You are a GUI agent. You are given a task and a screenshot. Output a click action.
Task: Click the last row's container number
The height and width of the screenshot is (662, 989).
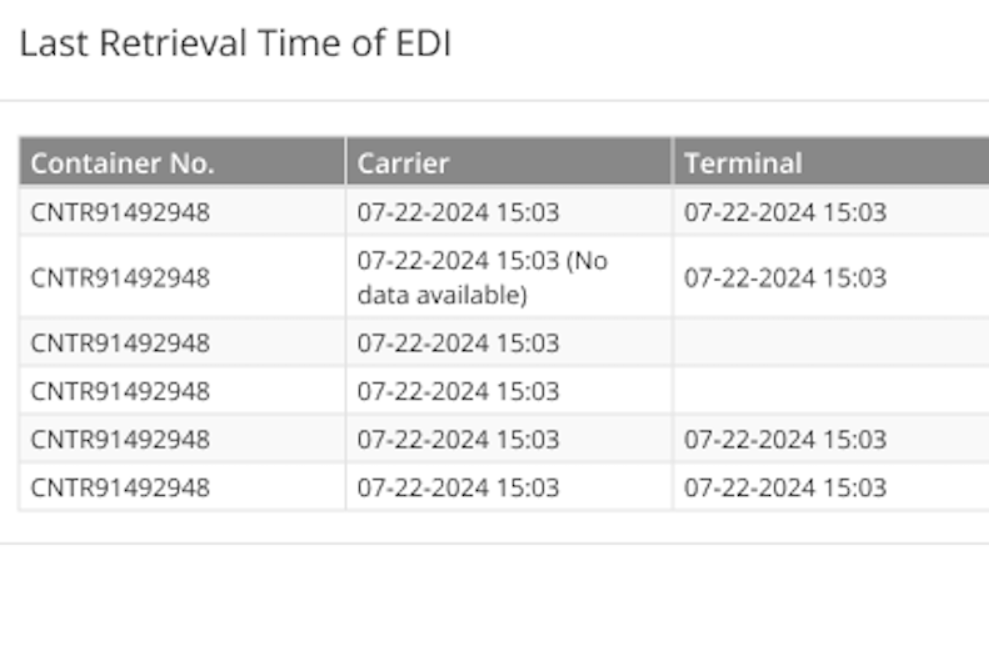(120, 487)
